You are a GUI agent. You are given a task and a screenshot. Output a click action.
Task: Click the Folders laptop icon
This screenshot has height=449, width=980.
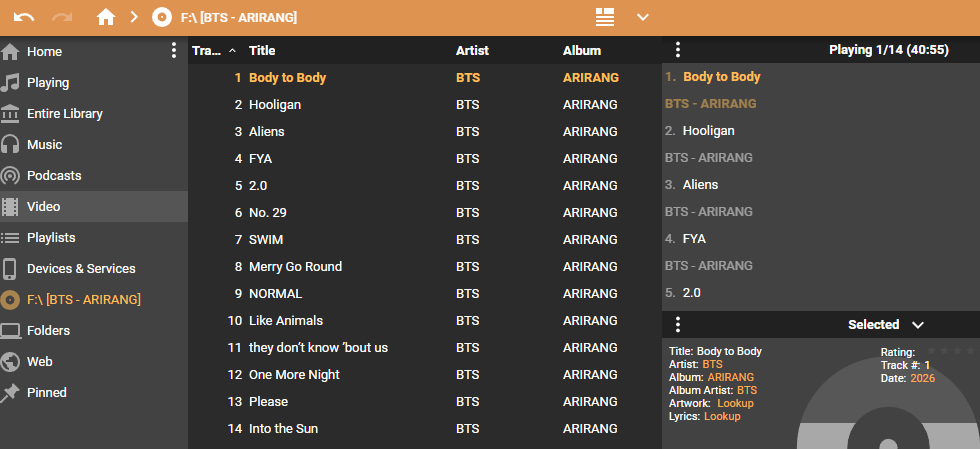click(10, 330)
